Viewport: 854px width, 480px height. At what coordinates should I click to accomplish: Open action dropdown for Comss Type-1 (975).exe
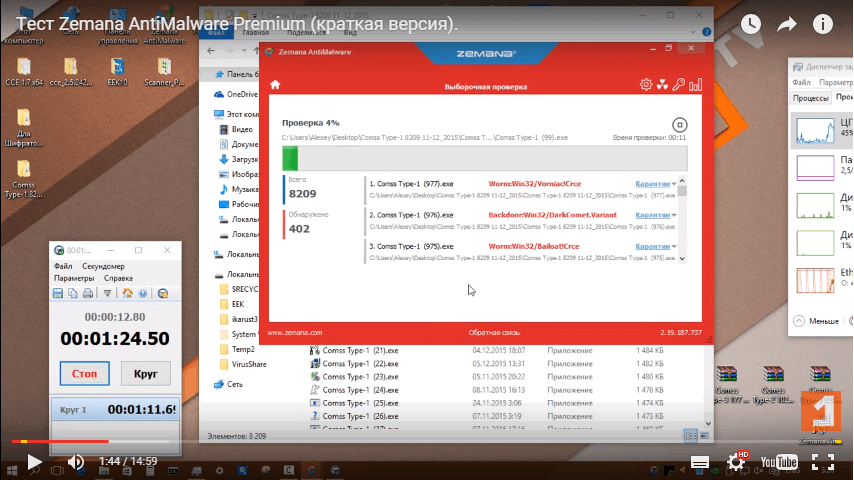[x=674, y=246]
